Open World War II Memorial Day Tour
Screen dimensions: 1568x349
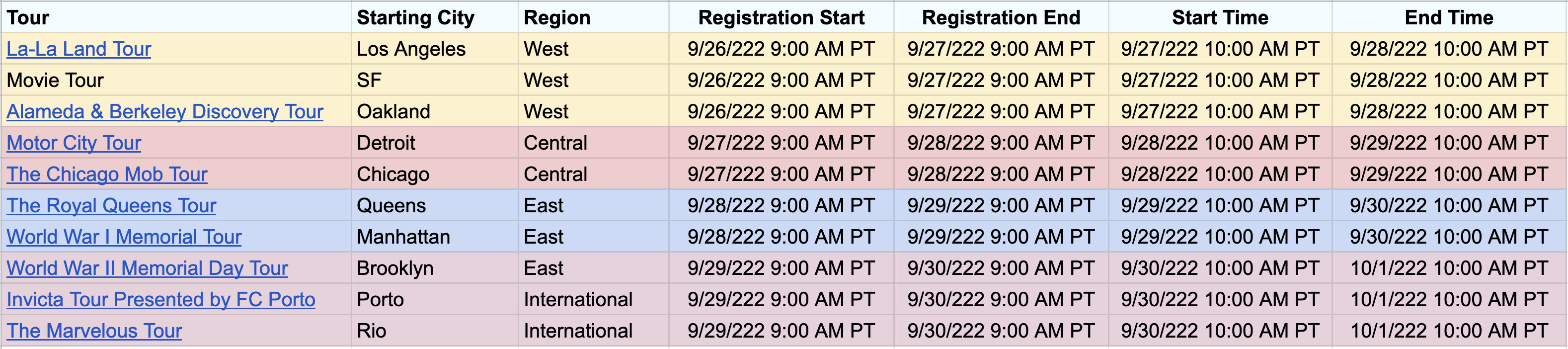coord(147,268)
